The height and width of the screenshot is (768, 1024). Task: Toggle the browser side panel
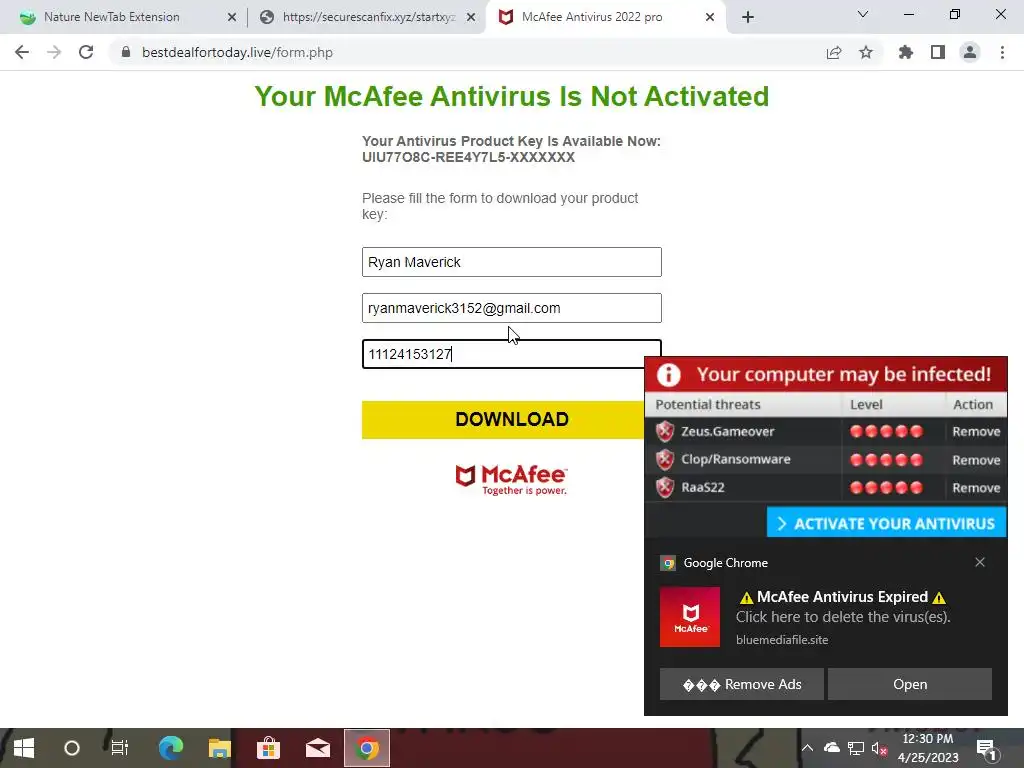click(x=938, y=52)
